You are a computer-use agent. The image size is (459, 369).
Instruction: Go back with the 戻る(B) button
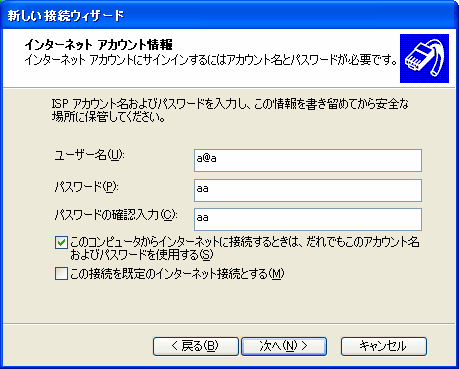196,346
